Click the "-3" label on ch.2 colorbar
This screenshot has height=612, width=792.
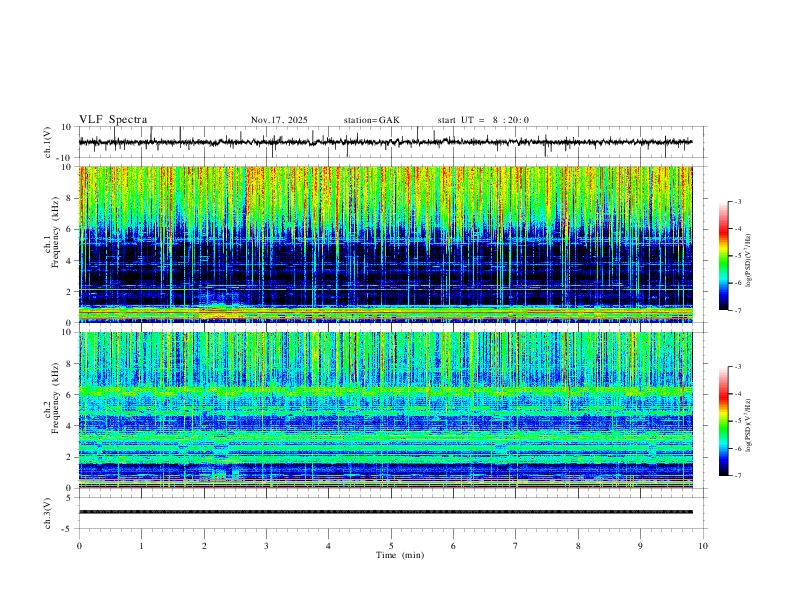(737, 367)
